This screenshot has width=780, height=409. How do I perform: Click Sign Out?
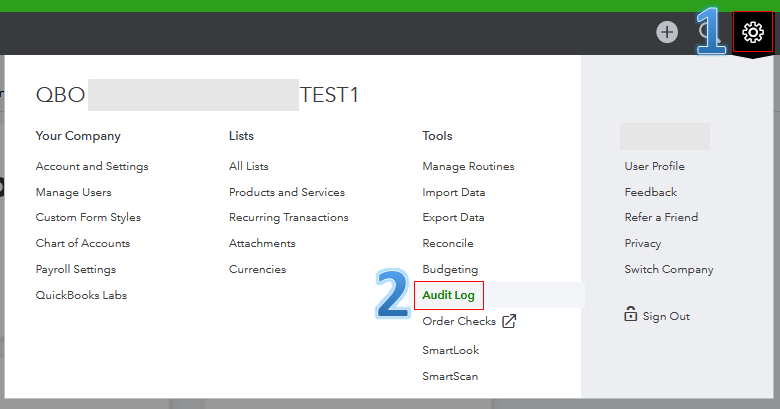(666, 316)
